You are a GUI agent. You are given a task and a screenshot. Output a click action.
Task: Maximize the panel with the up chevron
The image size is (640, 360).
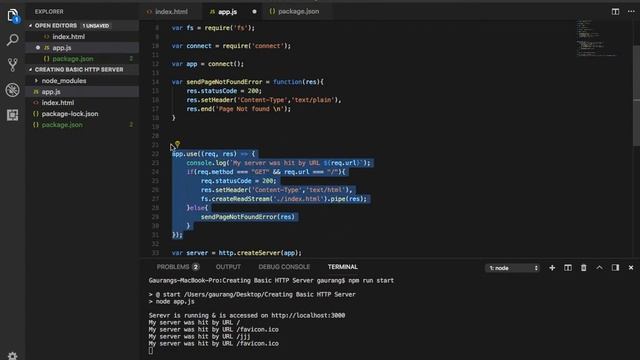tap(599, 268)
